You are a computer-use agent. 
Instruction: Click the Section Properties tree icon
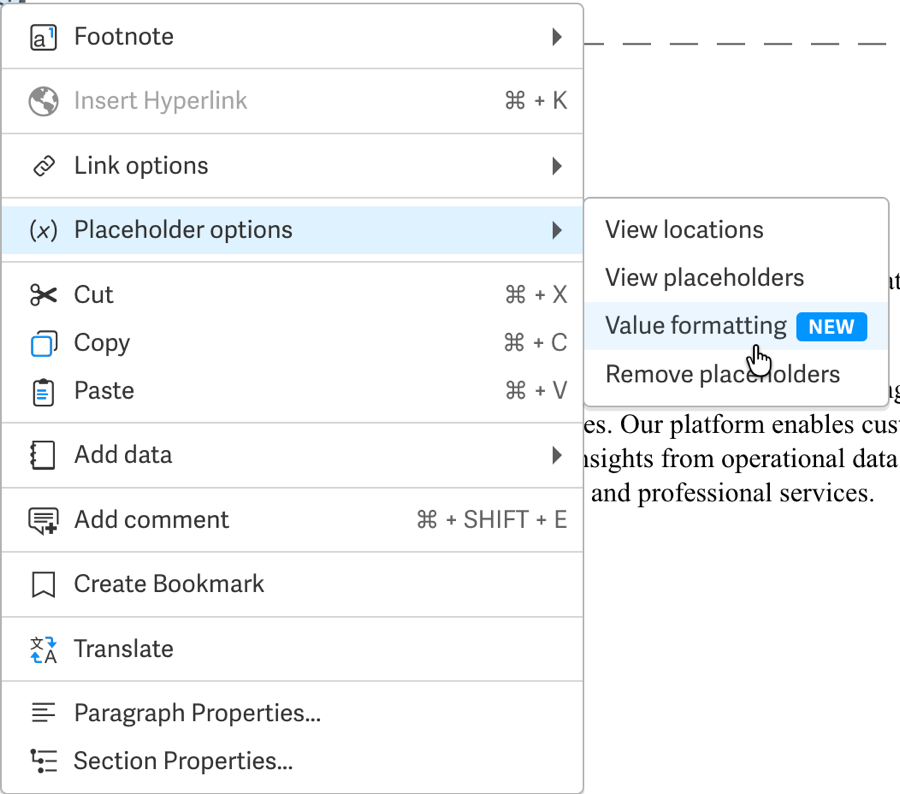tap(44, 761)
